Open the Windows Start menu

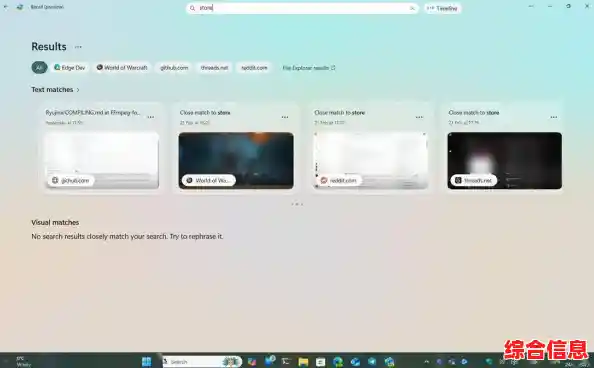pyautogui.click(x=147, y=362)
